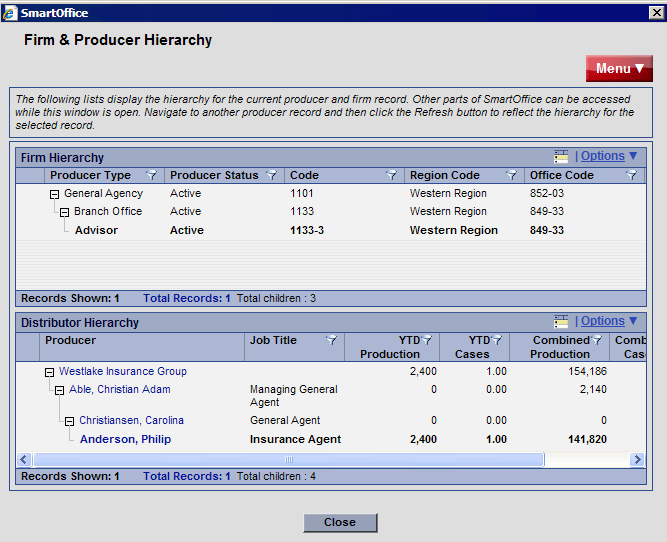Click the Close button
The width and height of the screenshot is (667, 542).
coord(339,522)
